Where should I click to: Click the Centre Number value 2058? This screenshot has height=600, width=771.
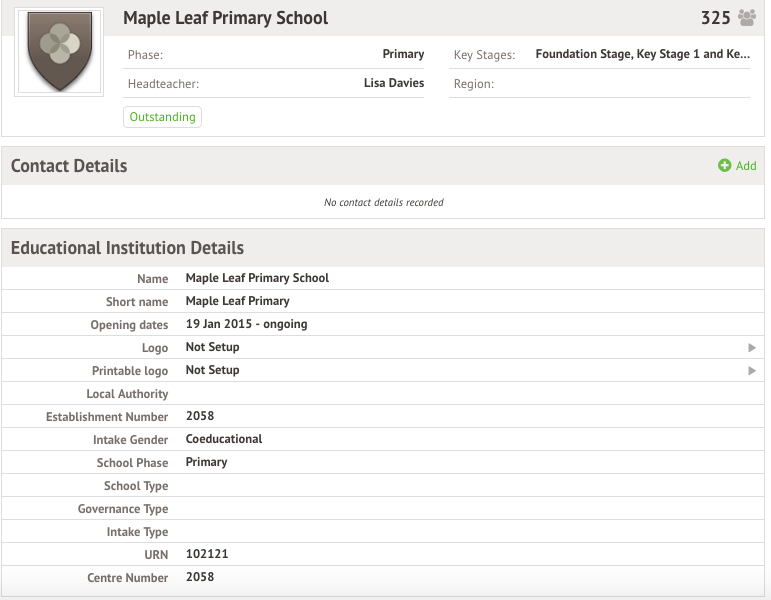(x=200, y=577)
